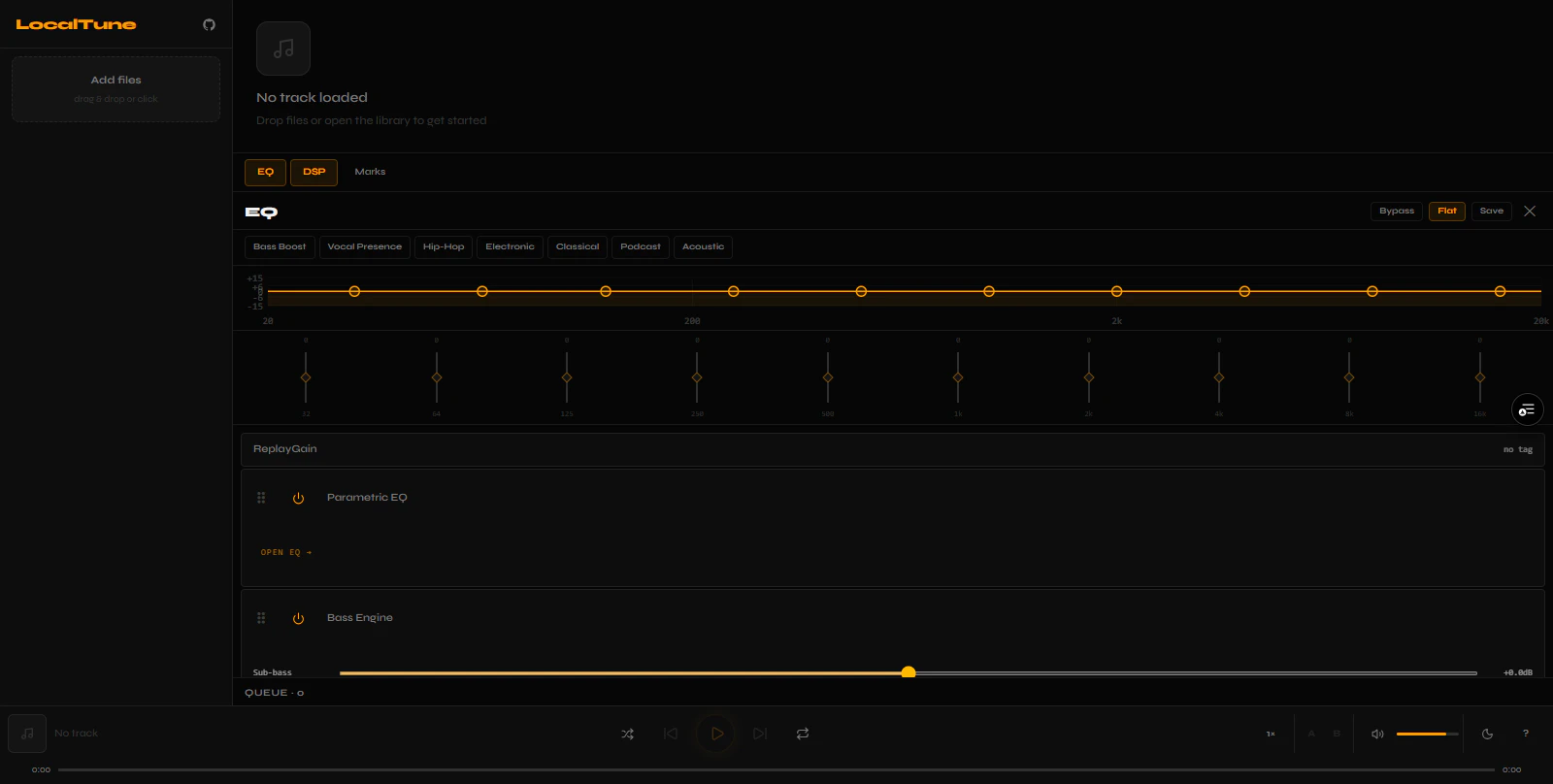1553x784 pixels.
Task: Apply the Bass Boost preset
Action: coord(280,246)
